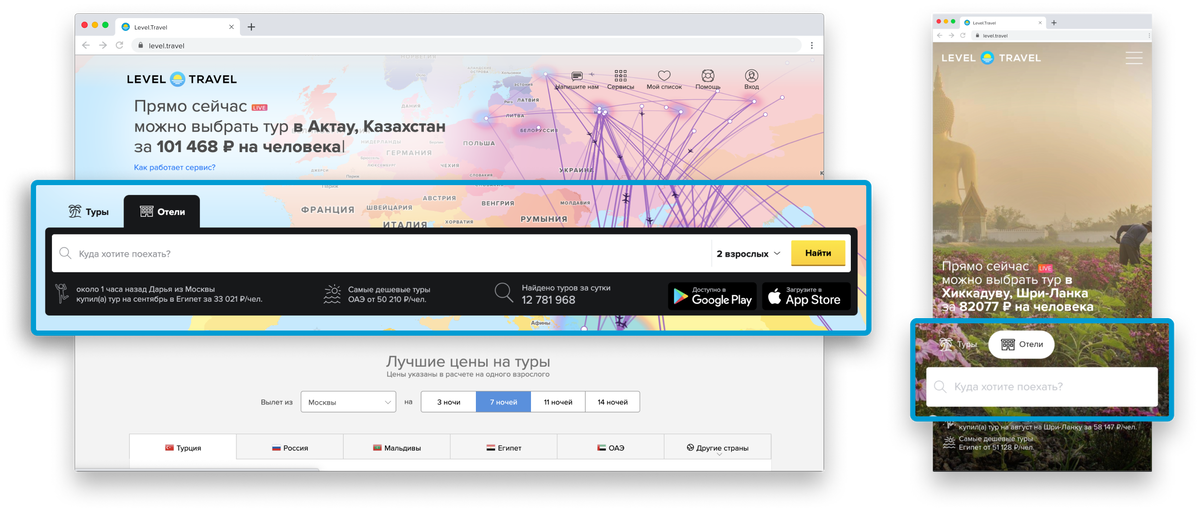
Task: Open a new tab in mobile browser window
Action: coord(1054,22)
